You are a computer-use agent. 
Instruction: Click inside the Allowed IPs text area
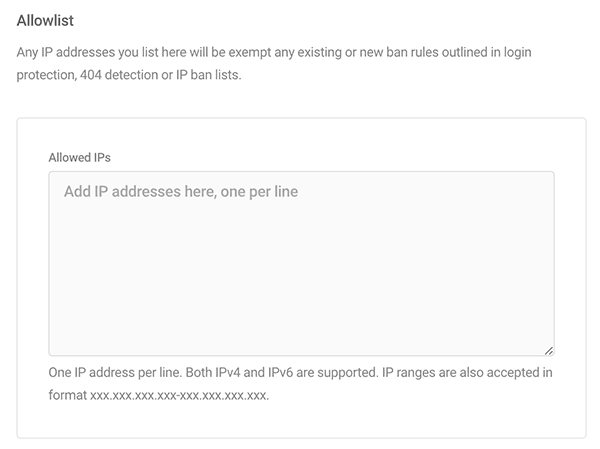pyautogui.click(x=301, y=263)
